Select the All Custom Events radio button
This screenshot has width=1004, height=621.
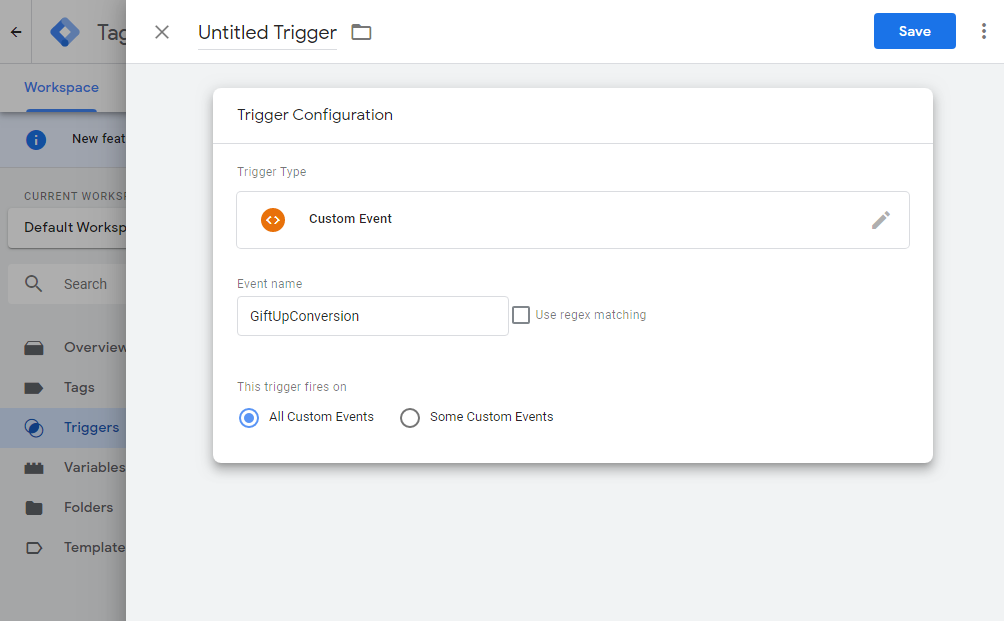click(249, 418)
